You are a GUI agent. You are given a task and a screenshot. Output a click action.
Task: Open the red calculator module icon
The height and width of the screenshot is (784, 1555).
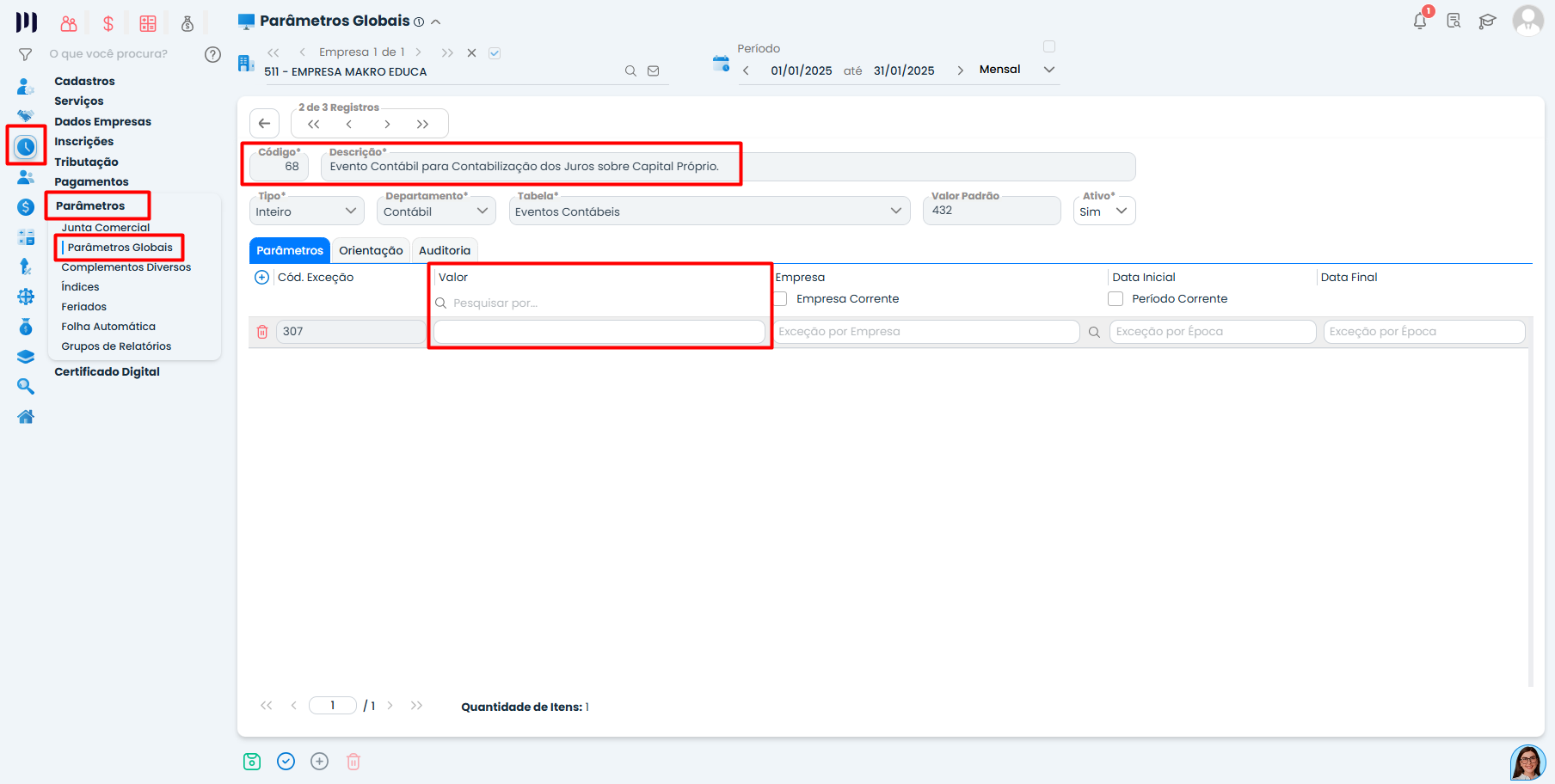pyautogui.click(x=148, y=23)
